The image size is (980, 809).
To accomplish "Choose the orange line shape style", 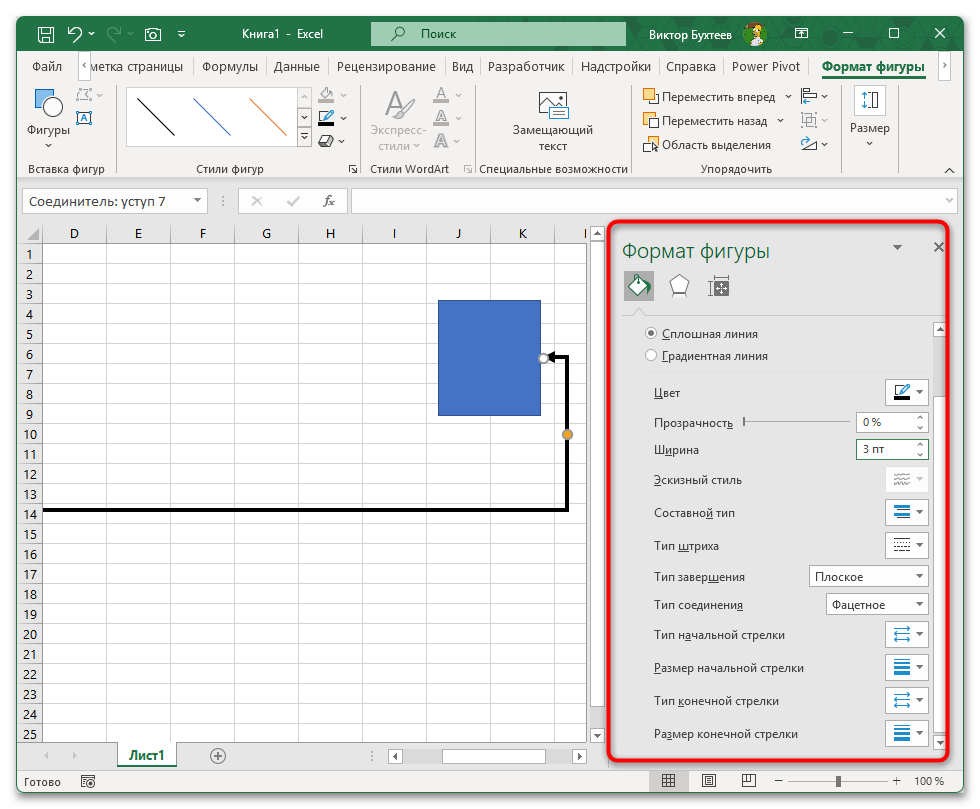I will (268, 117).
